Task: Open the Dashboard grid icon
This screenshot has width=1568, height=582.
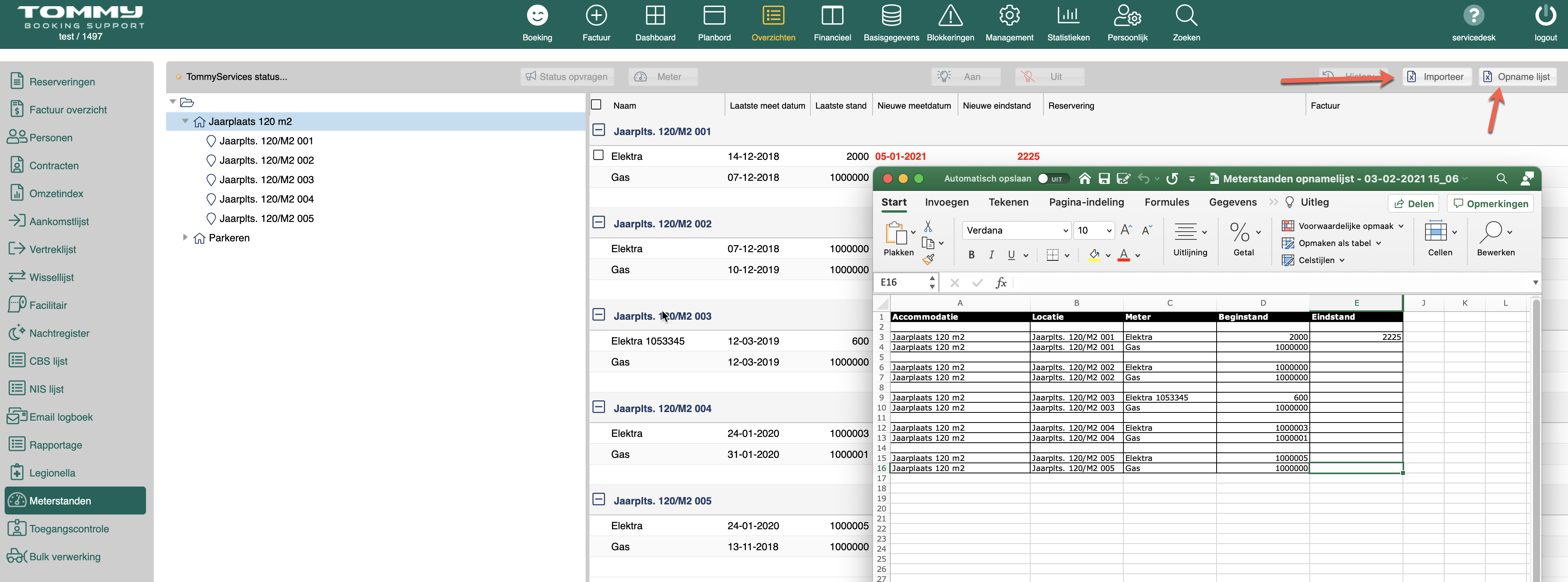Action: point(655,16)
